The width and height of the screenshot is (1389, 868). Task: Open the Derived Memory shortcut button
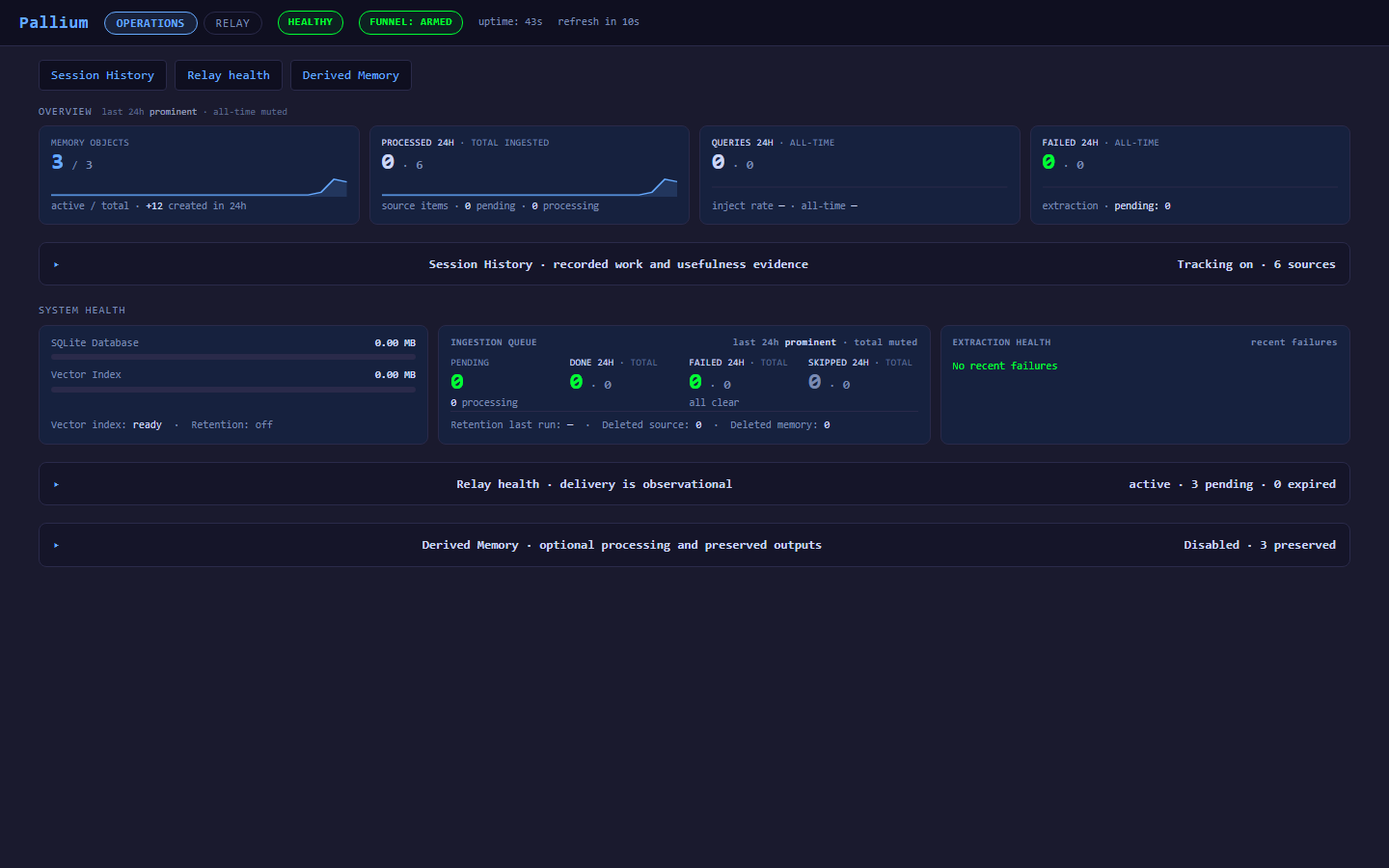tap(351, 75)
